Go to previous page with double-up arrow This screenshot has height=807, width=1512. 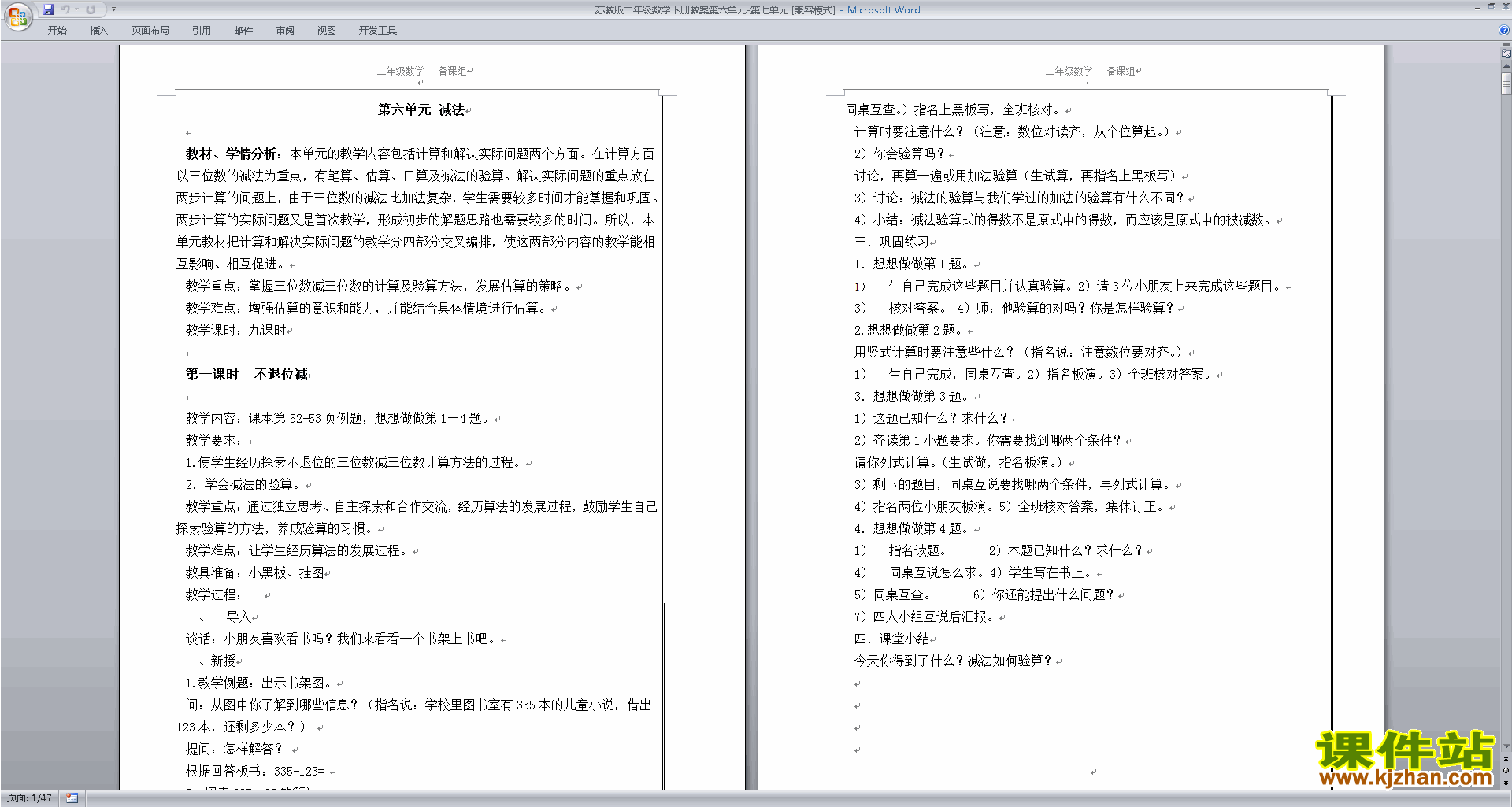click(1506, 758)
